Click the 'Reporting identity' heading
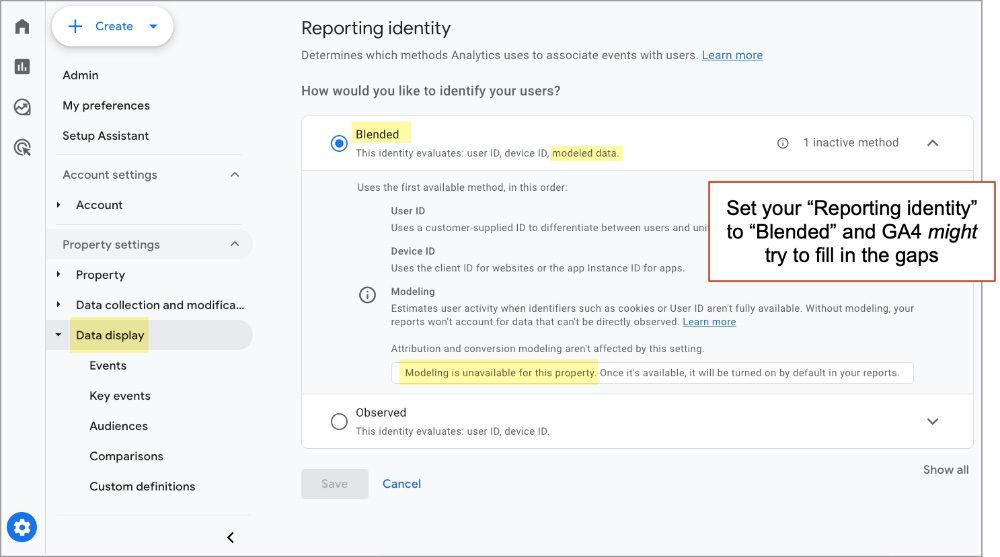This screenshot has width=1000, height=557. click(376, 28)
